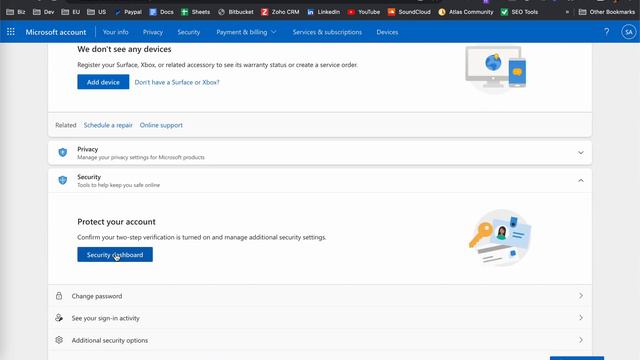Open Change password row arrow
This screenshot has height=360, width=640.
pyautogui.click(x=580, y=296)
